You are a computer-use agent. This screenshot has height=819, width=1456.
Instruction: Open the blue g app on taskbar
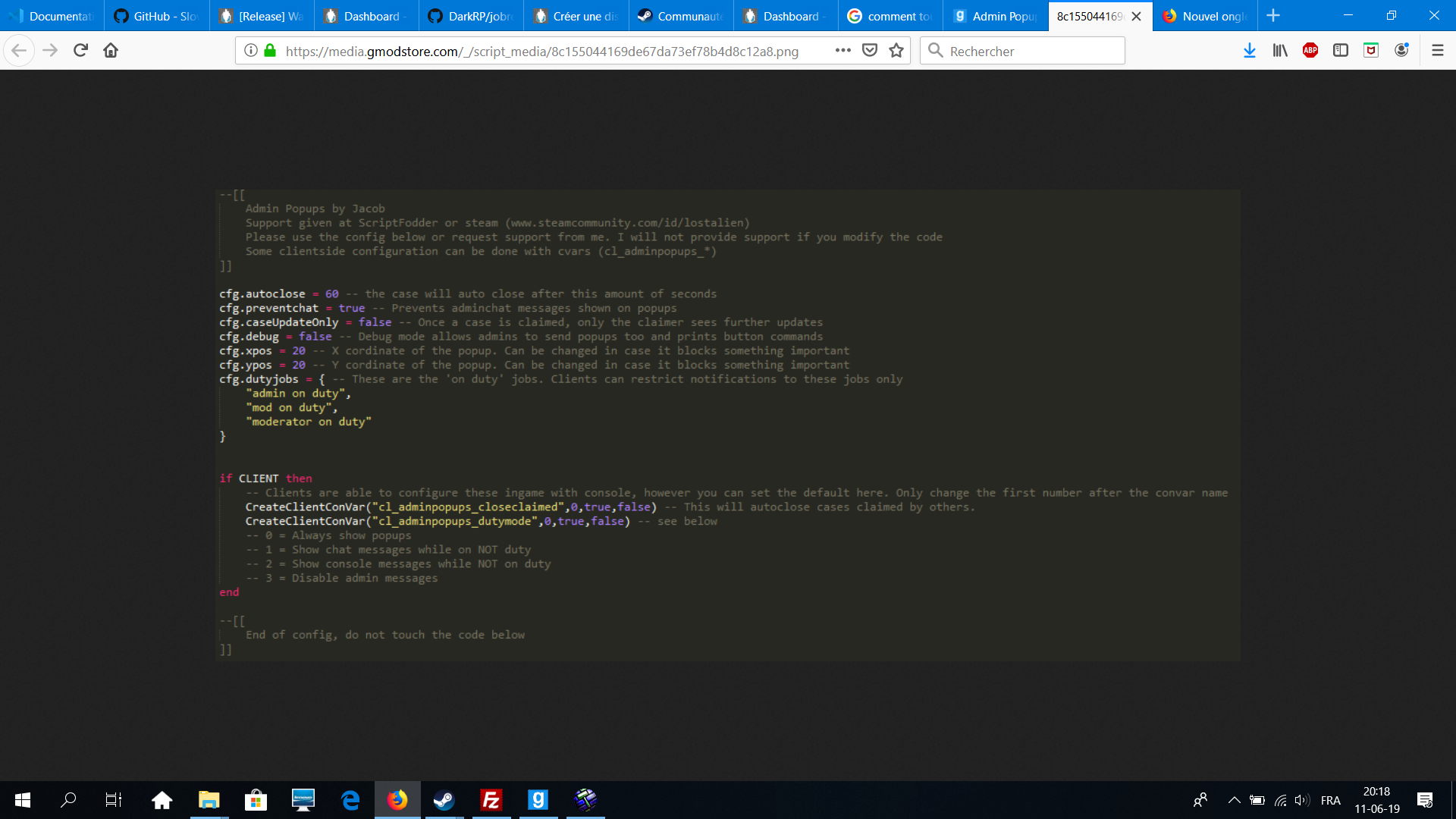coord(538,800)
